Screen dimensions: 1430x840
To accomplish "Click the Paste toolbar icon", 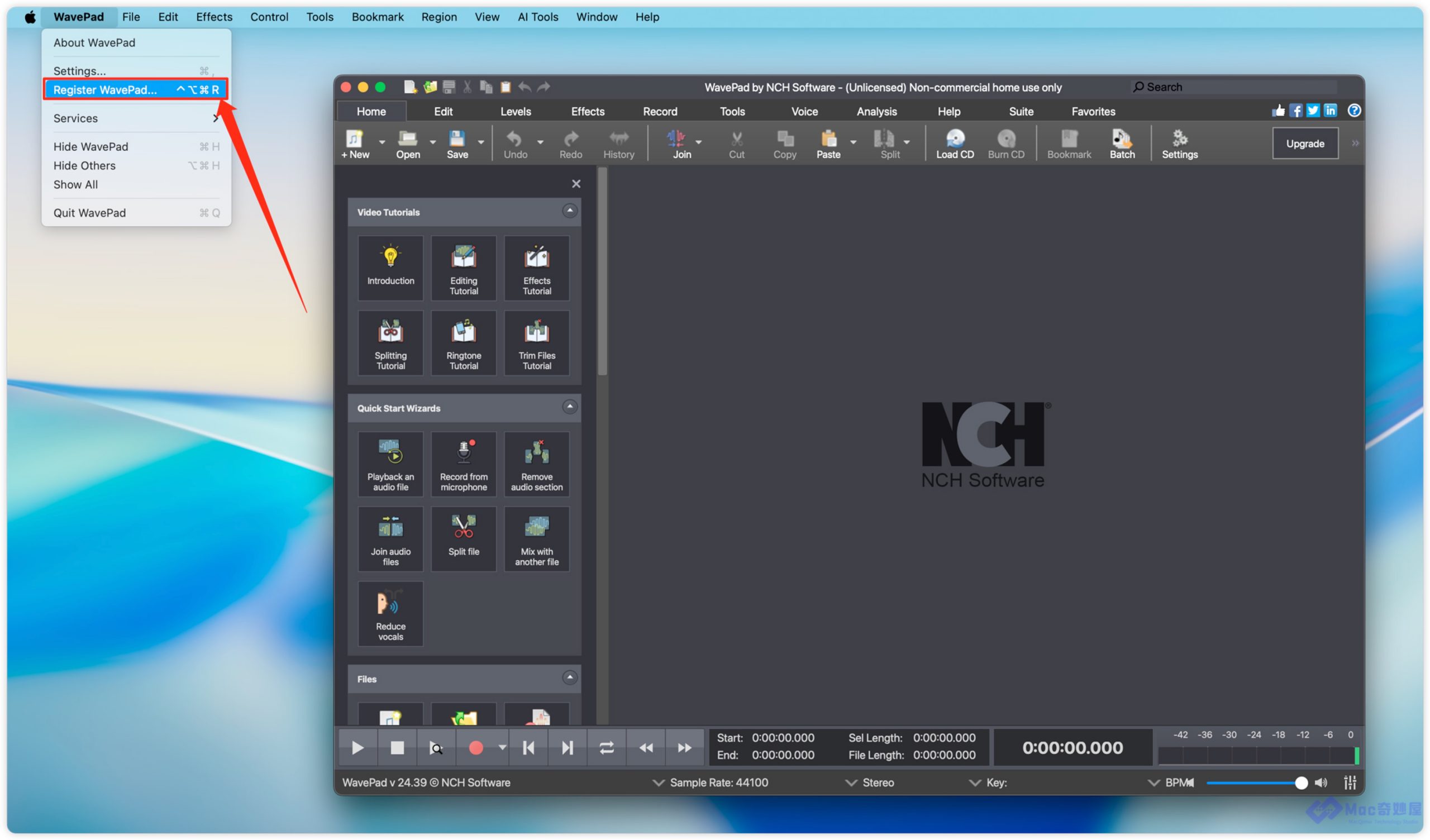I will [828, 144].
